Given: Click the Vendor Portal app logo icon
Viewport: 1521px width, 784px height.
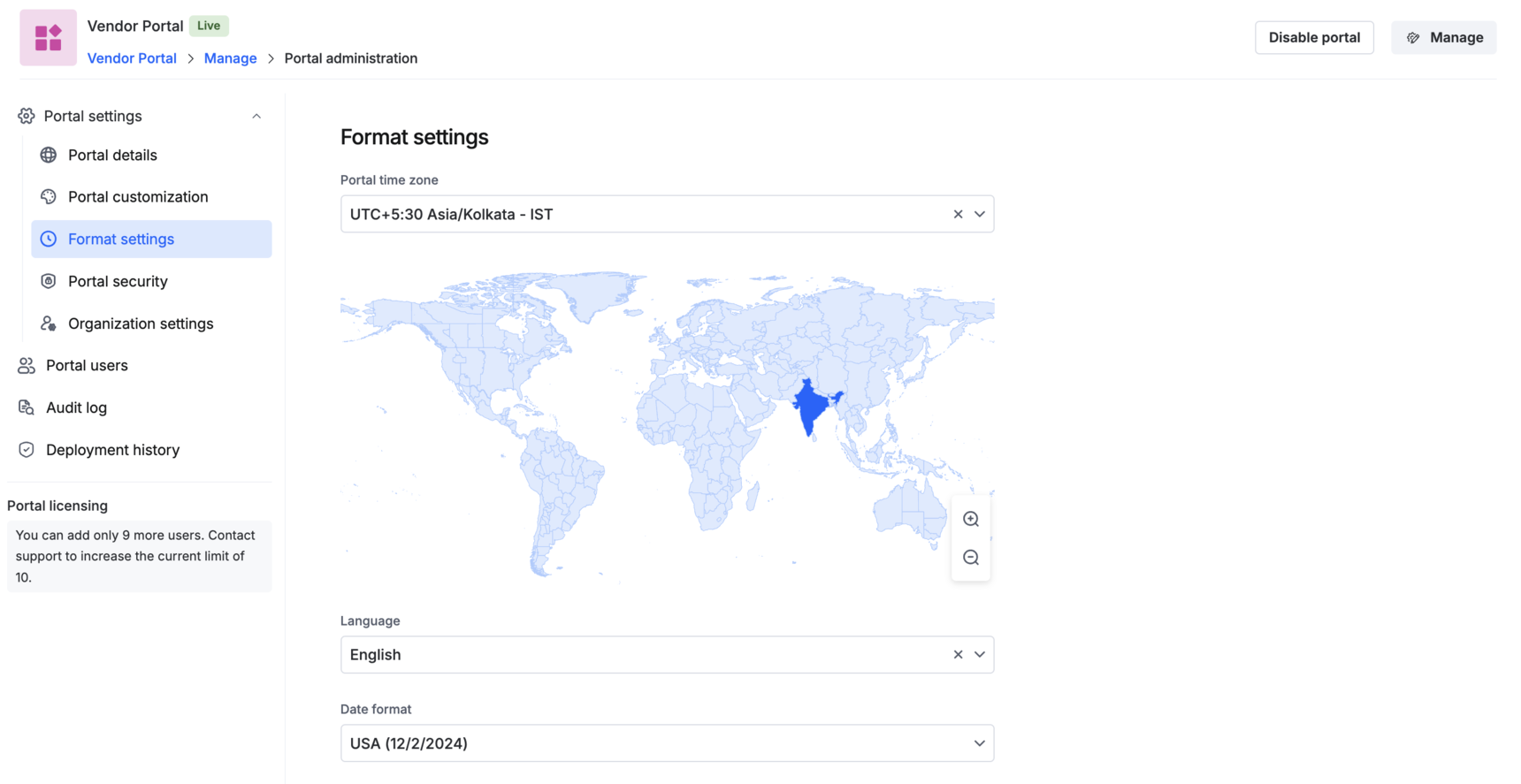Looking at the screenshot, I should [49, 38].
